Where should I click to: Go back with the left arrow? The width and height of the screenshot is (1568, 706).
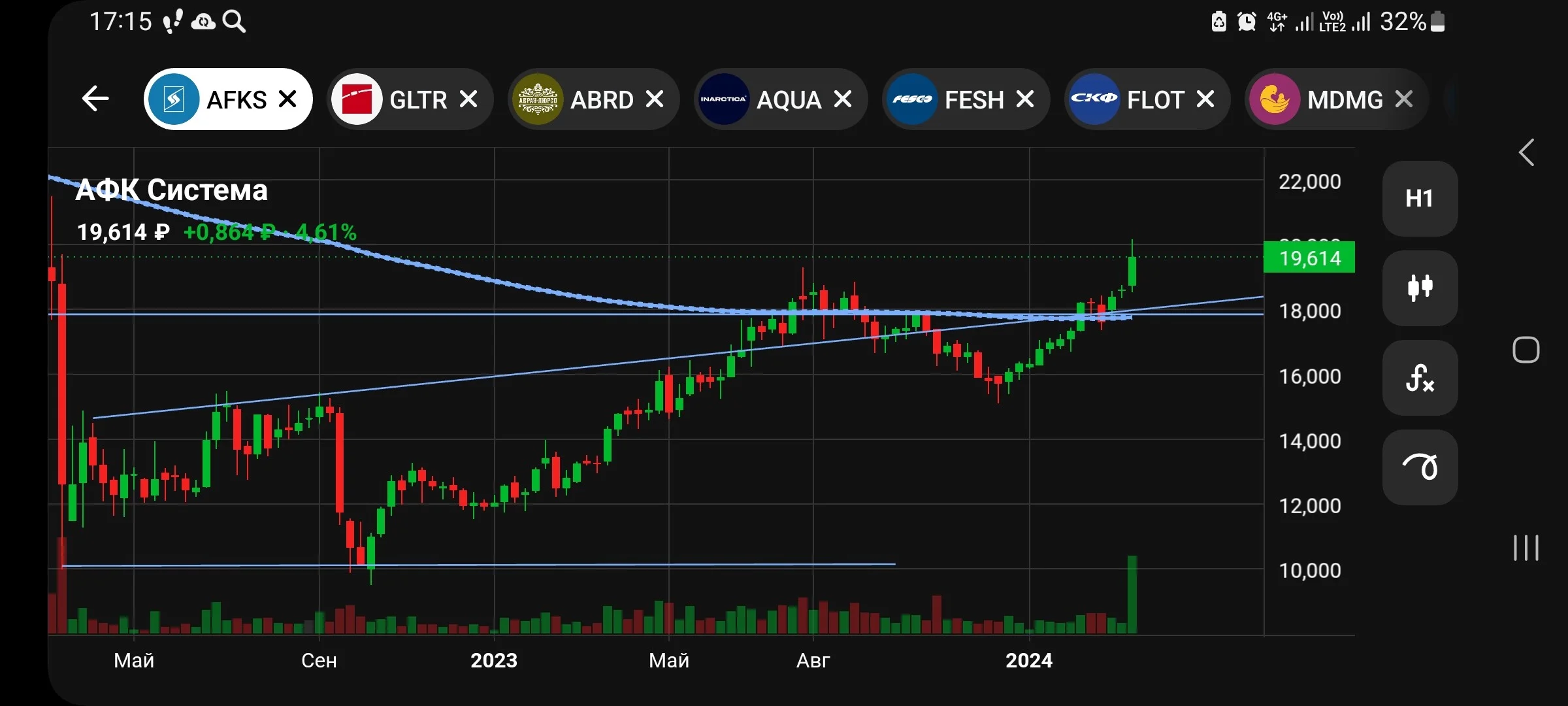point(95,99)
